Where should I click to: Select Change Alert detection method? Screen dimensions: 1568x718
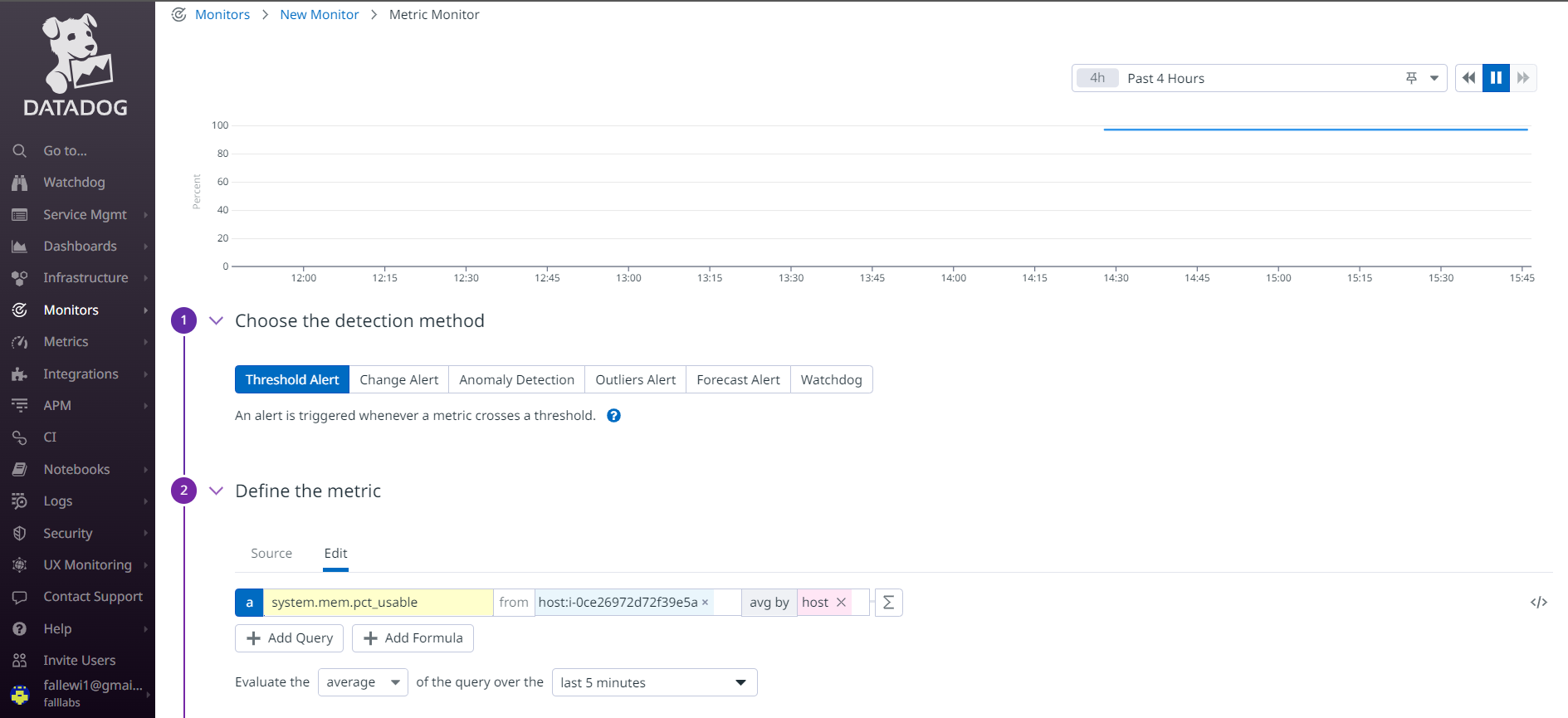399,379
